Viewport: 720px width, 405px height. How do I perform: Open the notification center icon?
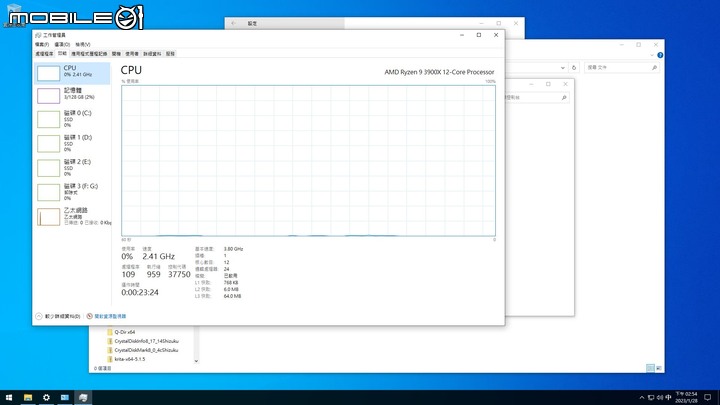pos(708,398)
